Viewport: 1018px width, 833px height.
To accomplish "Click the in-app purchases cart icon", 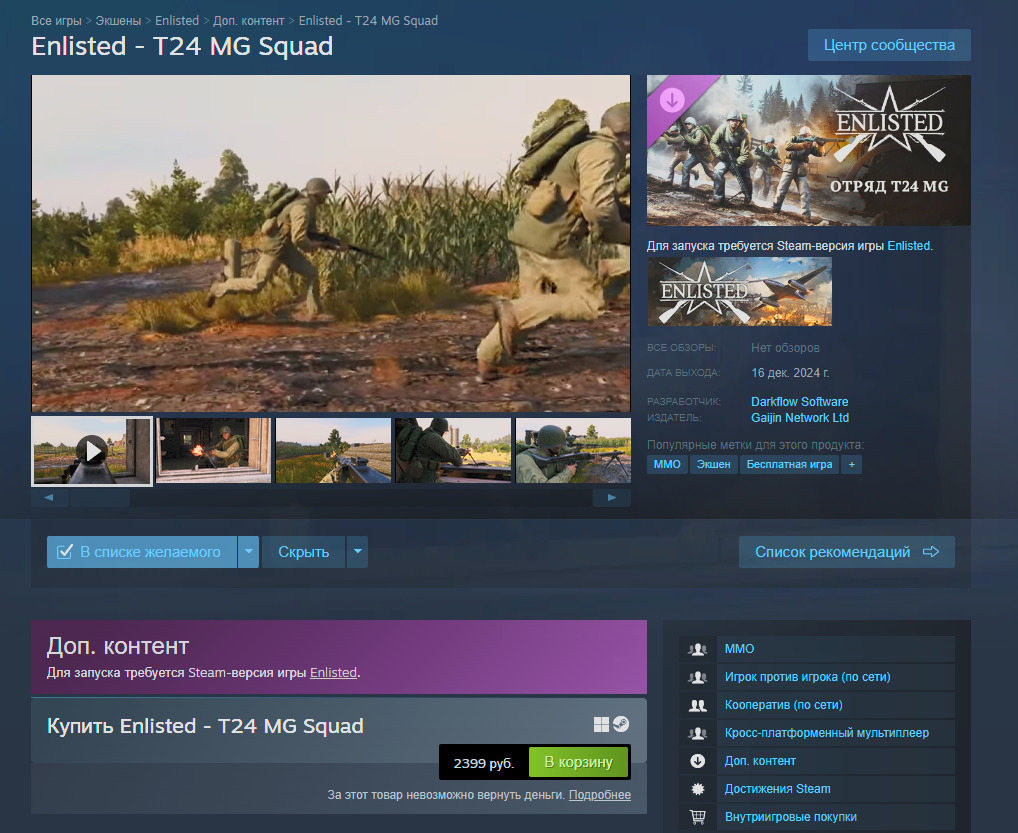I will coord(697,817).
